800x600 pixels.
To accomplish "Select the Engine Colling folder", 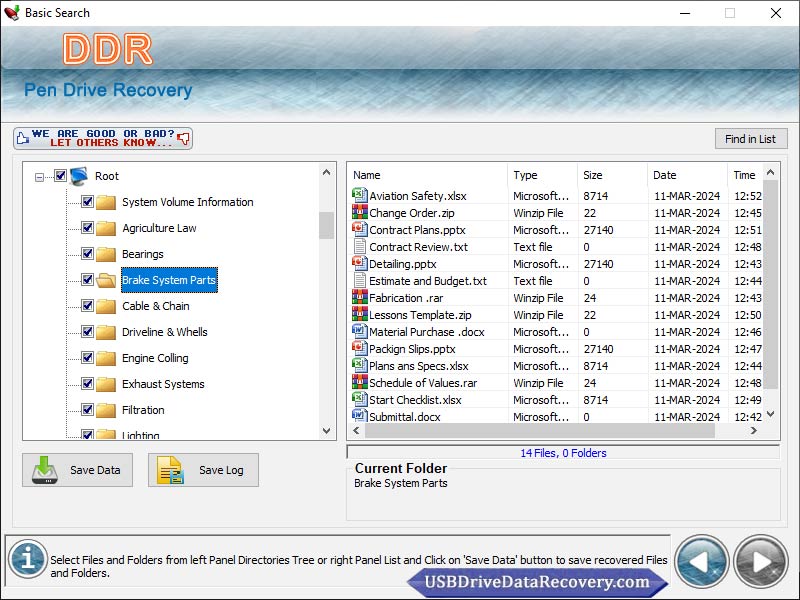I will 155,358.
